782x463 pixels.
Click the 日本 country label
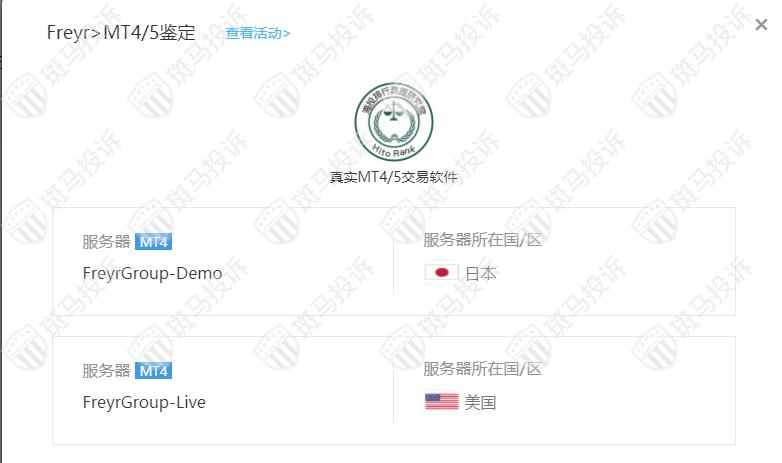[x=480, y=273]
